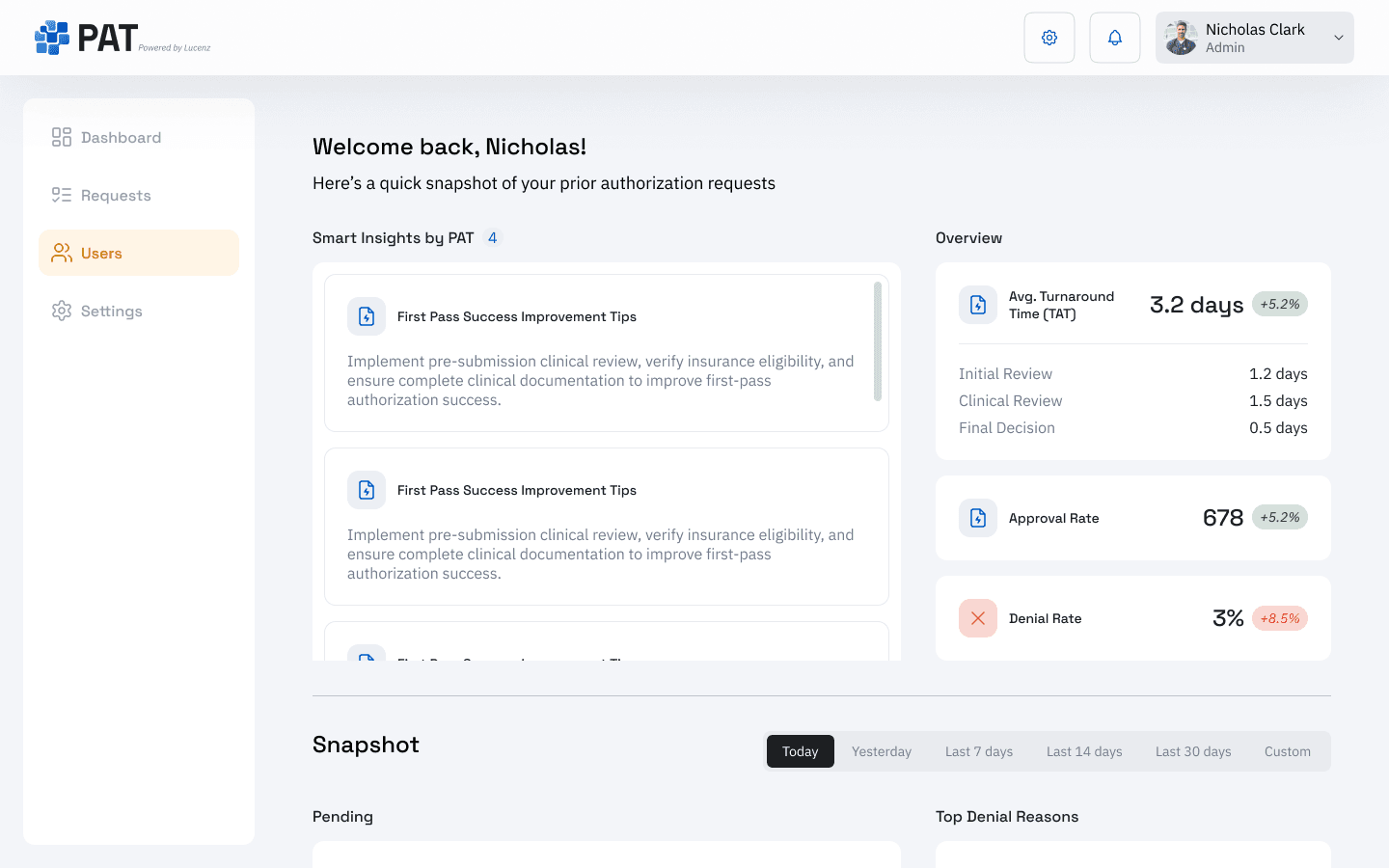
Task: Enable the Last 7 days filter
Action: (978, 750)
